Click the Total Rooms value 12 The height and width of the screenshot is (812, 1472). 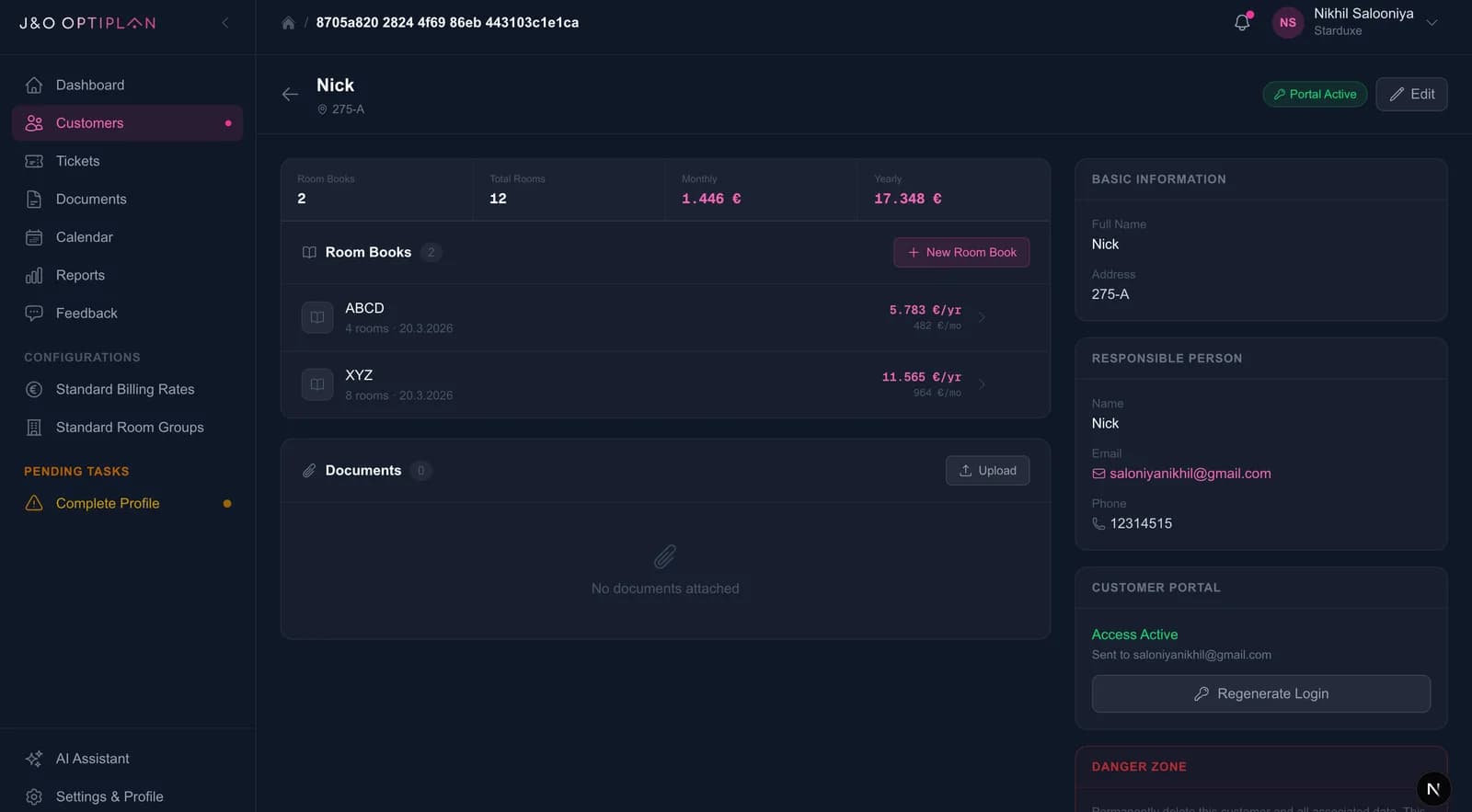498,199
